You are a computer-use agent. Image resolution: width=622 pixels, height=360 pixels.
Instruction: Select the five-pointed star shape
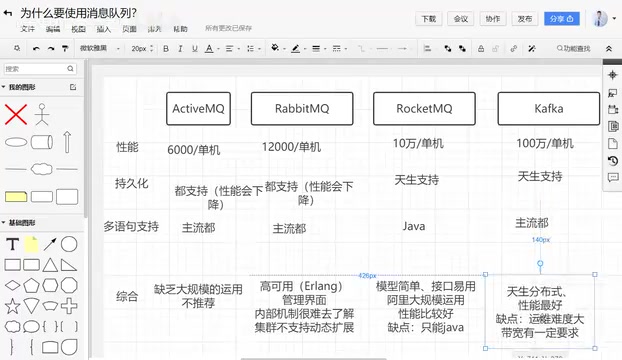point(12,306)
